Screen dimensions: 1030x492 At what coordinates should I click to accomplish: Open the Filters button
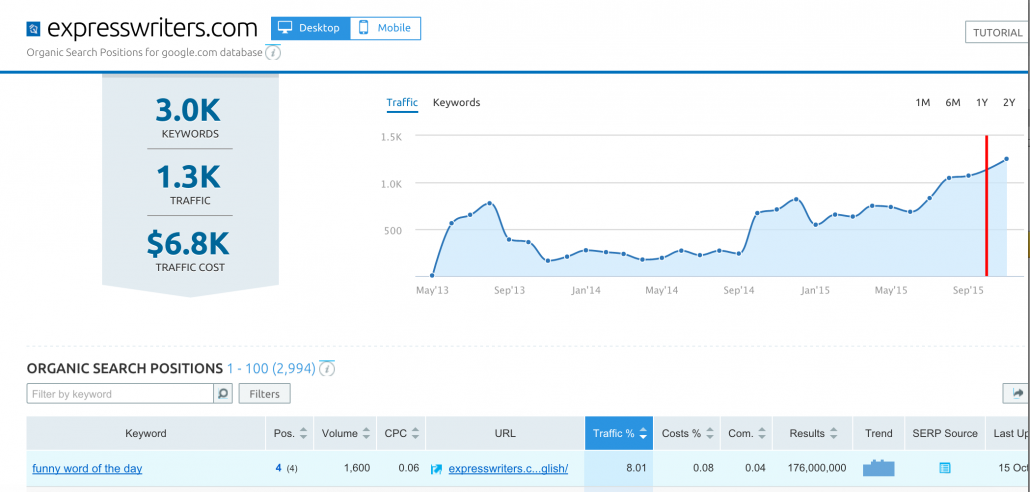264,394
